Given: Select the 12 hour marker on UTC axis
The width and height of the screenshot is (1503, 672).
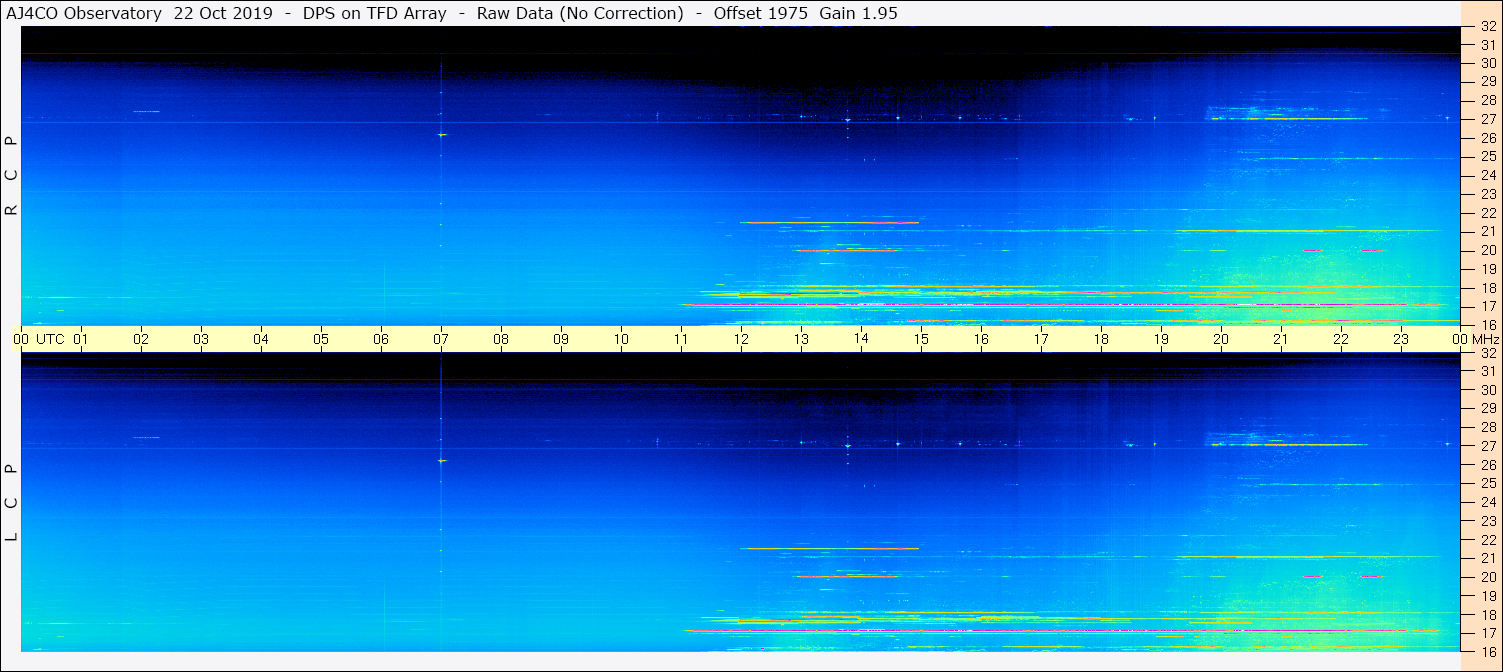Looking at the screenshot, I should coord(741,339).
